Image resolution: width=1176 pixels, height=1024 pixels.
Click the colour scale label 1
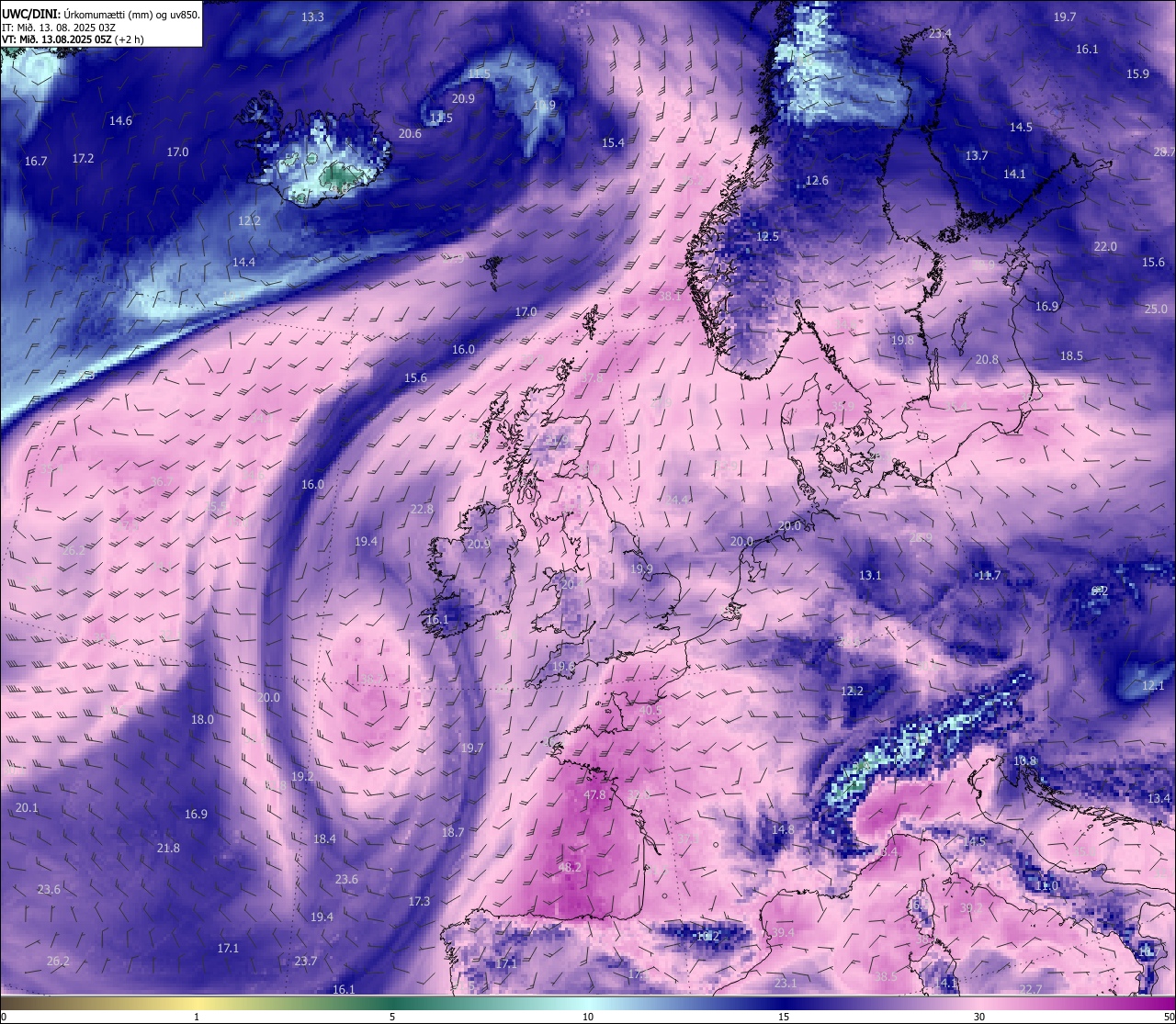pyautogui.click(x=197, y=1017)
